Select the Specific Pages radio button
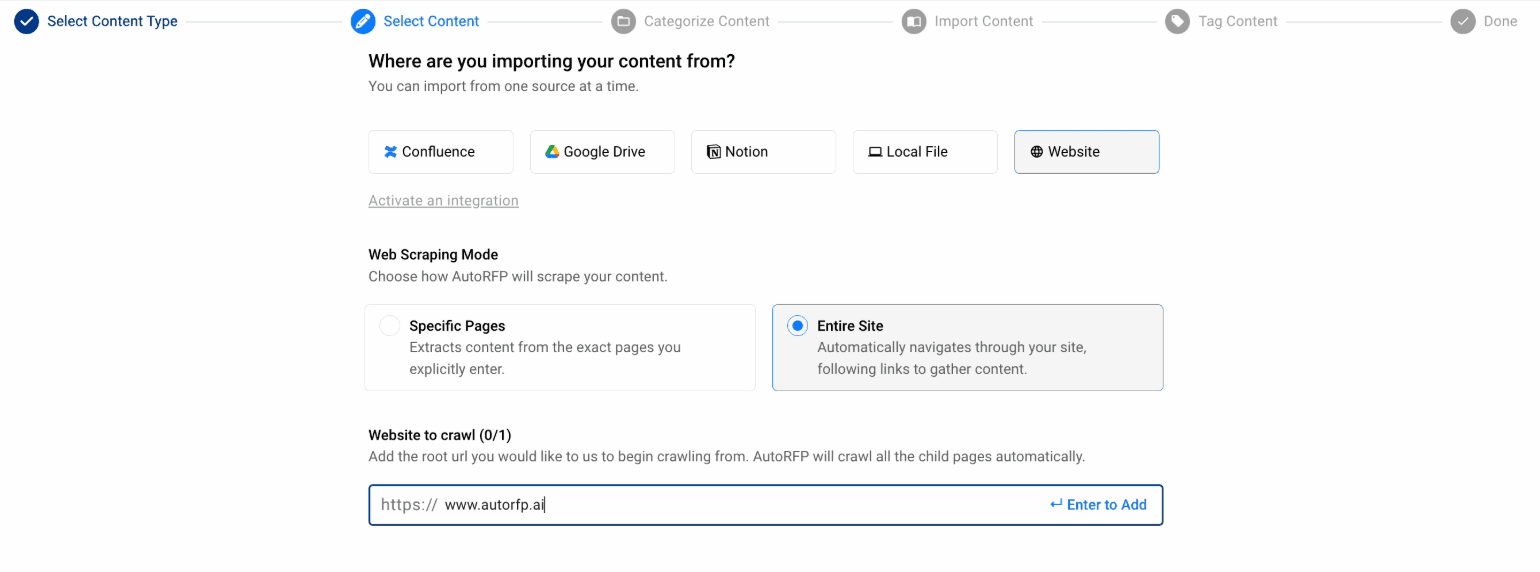 point(390,326)
